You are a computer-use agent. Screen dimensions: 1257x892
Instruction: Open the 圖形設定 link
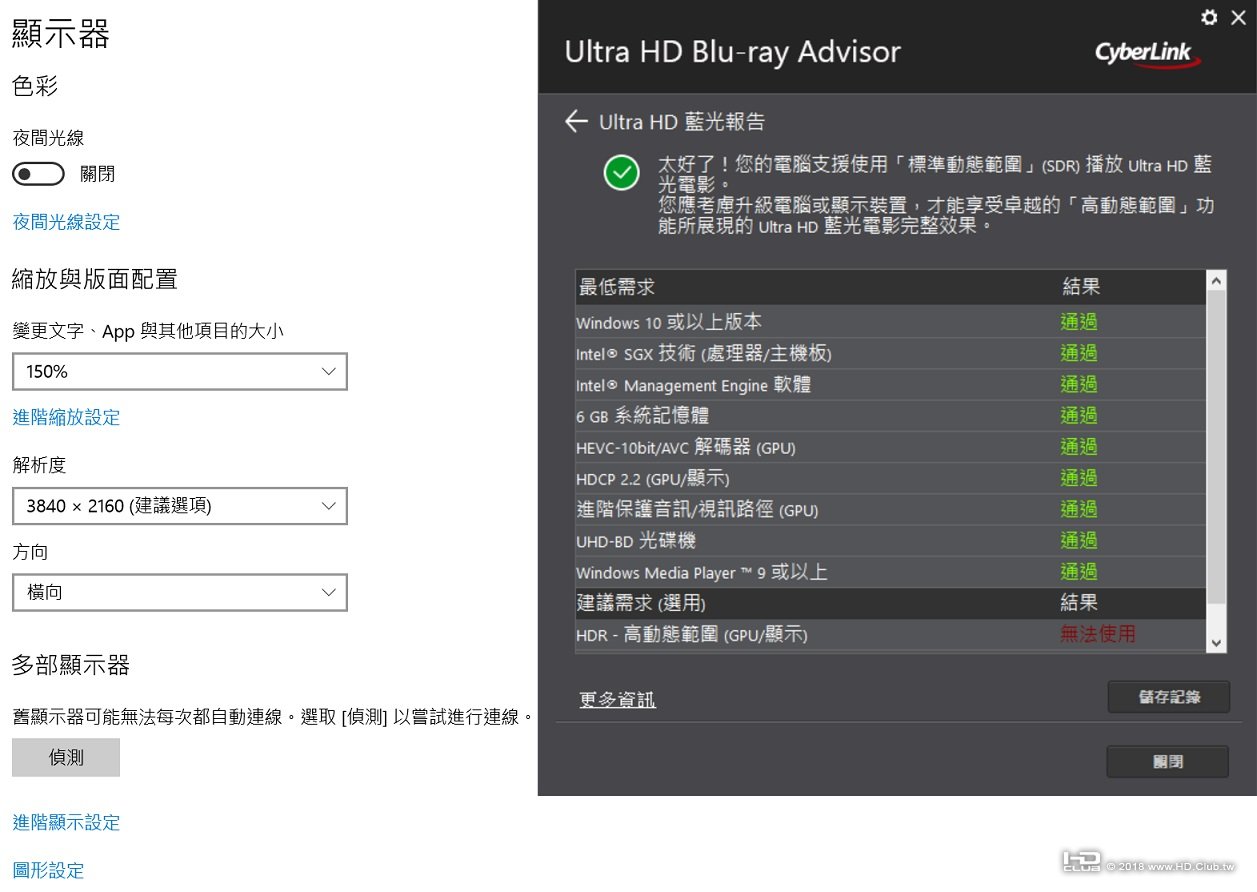[x=48, y=870]
